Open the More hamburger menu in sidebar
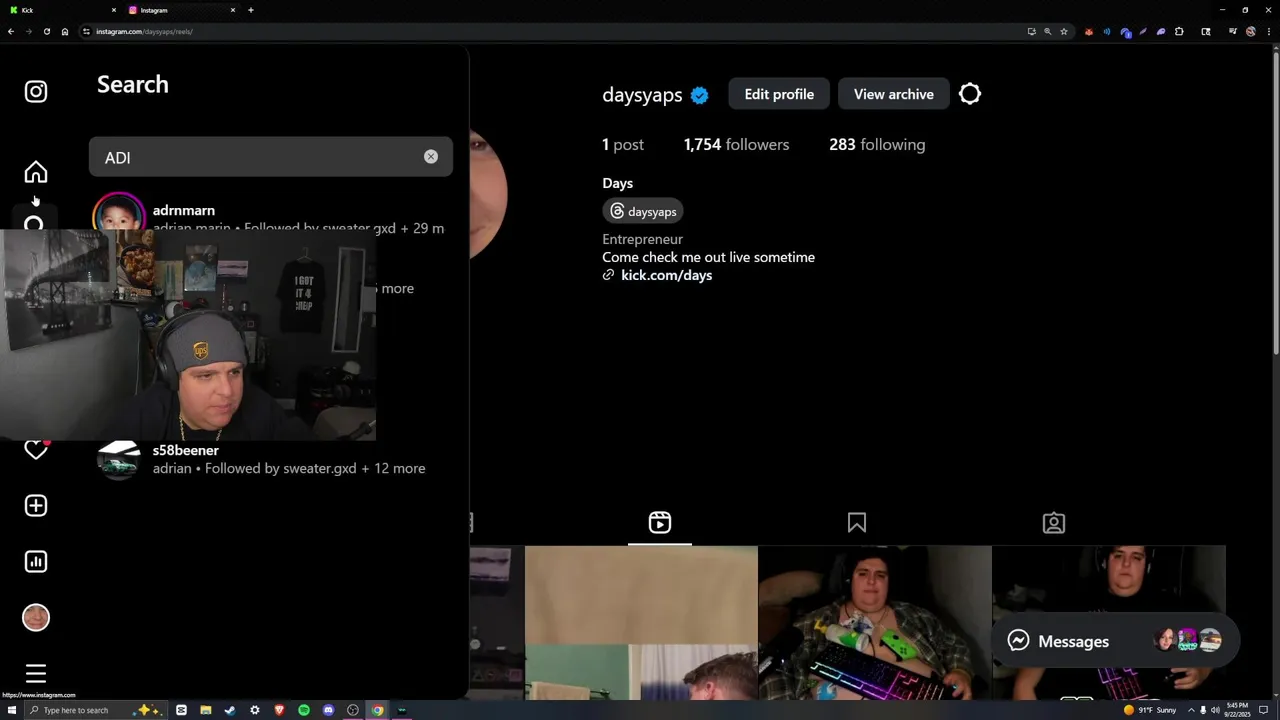This screenshot has width=1280, height=720. (x=36, y=674)
